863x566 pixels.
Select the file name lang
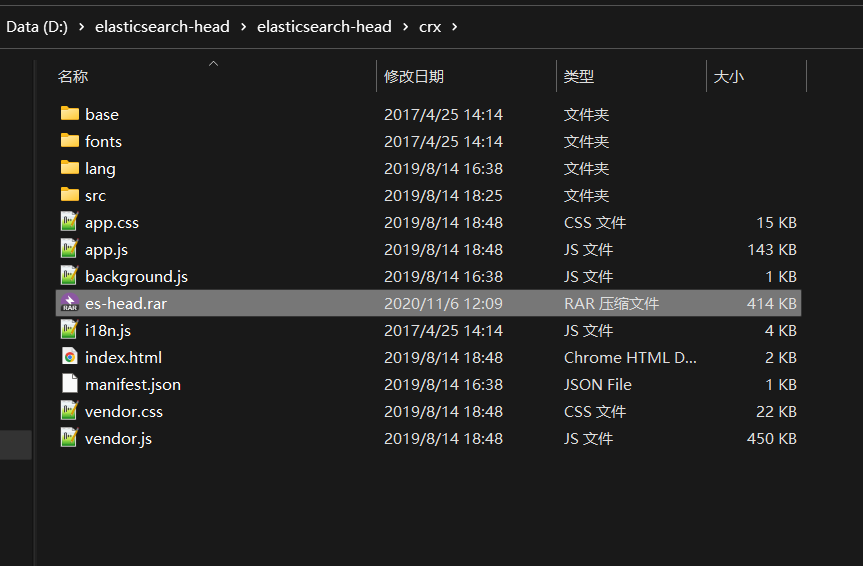pos(100,168)
